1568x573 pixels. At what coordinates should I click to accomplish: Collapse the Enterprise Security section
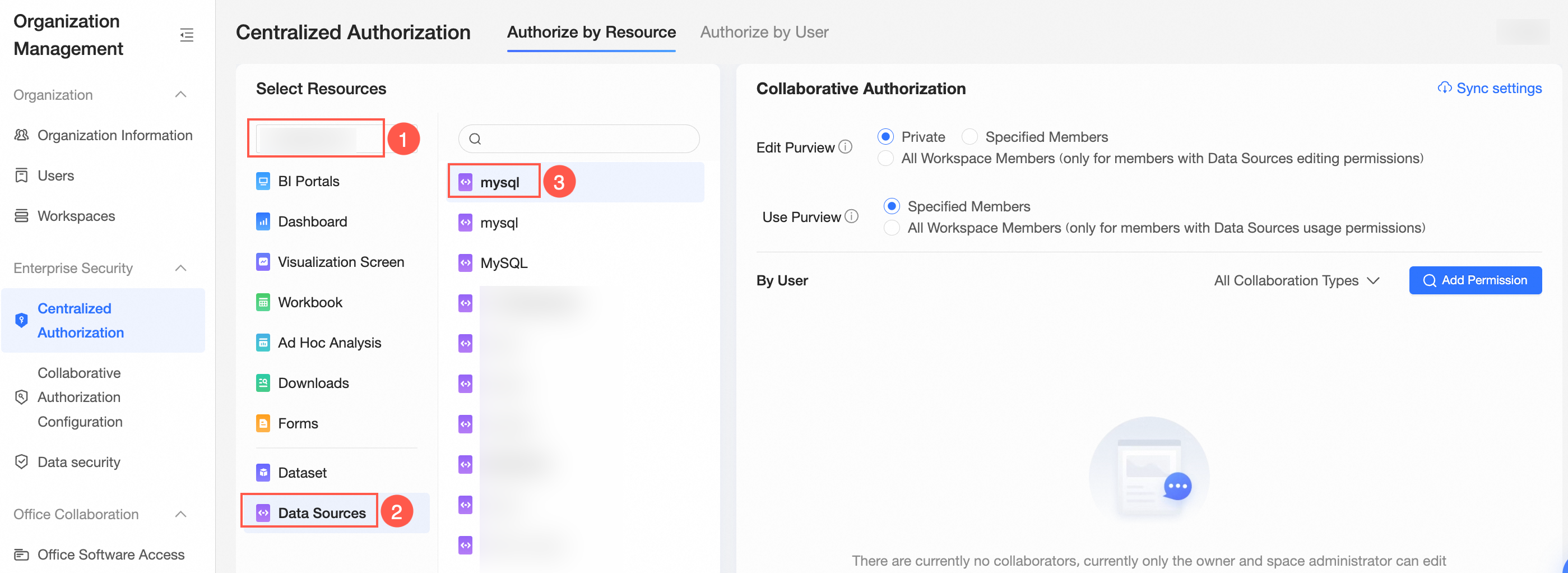pyautogui.click(x=181, y=268)
